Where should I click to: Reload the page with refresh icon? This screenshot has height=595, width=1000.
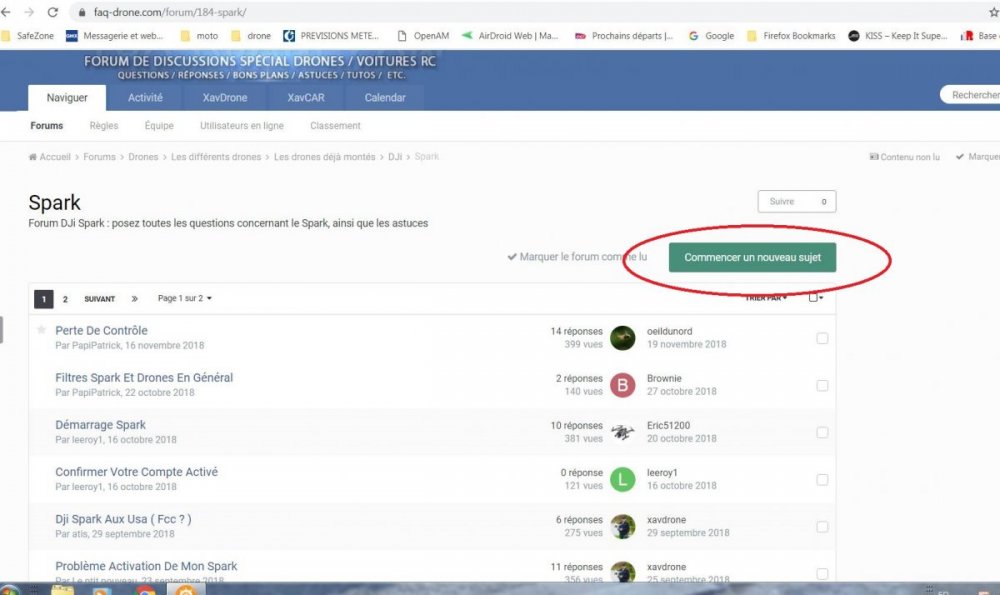click(53, 12)
